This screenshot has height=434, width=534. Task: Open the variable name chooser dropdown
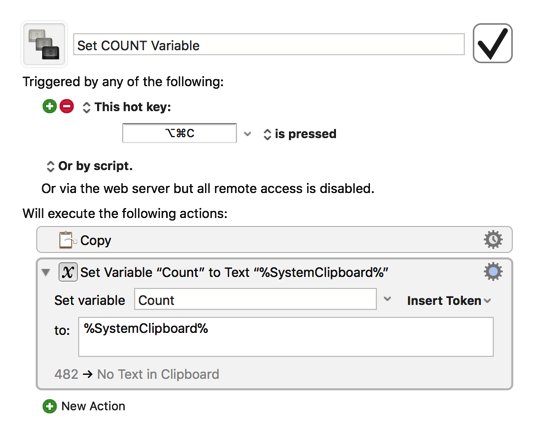387,299
